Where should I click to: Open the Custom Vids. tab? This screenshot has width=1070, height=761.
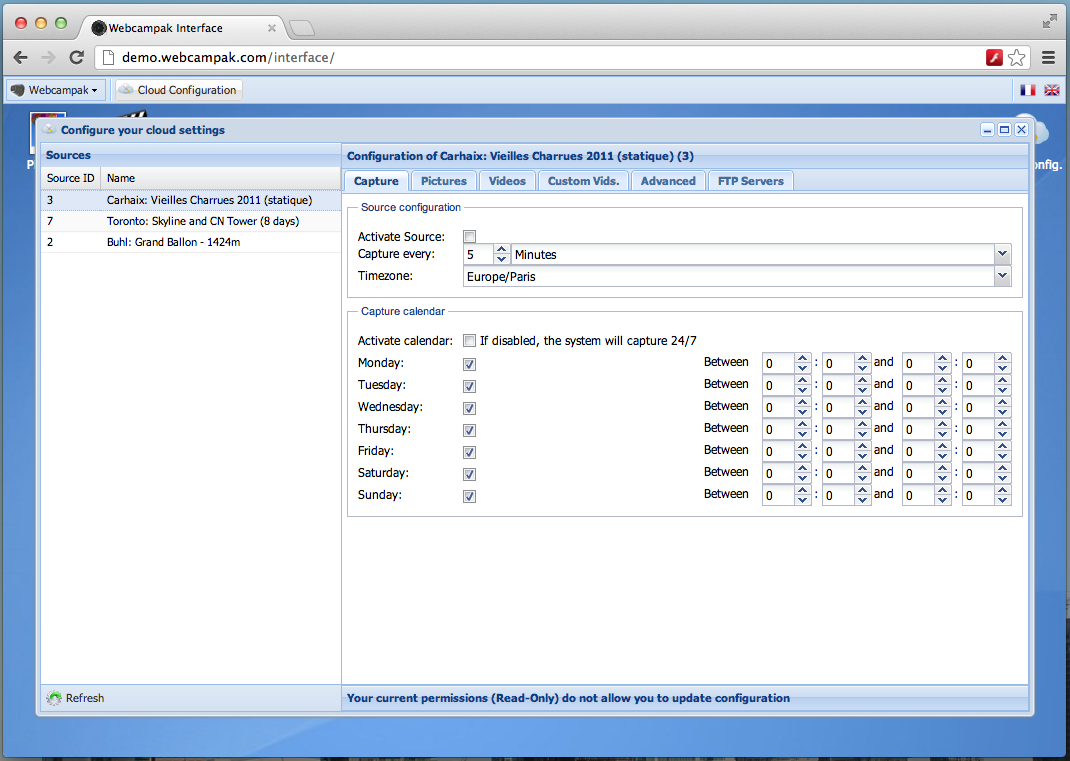point(583,181)
